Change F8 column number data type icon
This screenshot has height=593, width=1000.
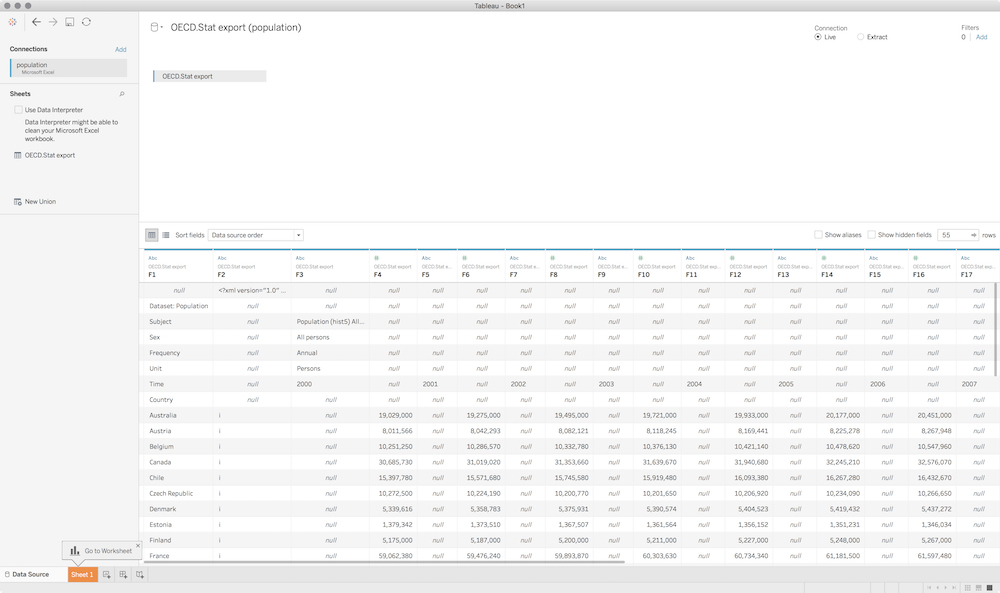point(552,258)
